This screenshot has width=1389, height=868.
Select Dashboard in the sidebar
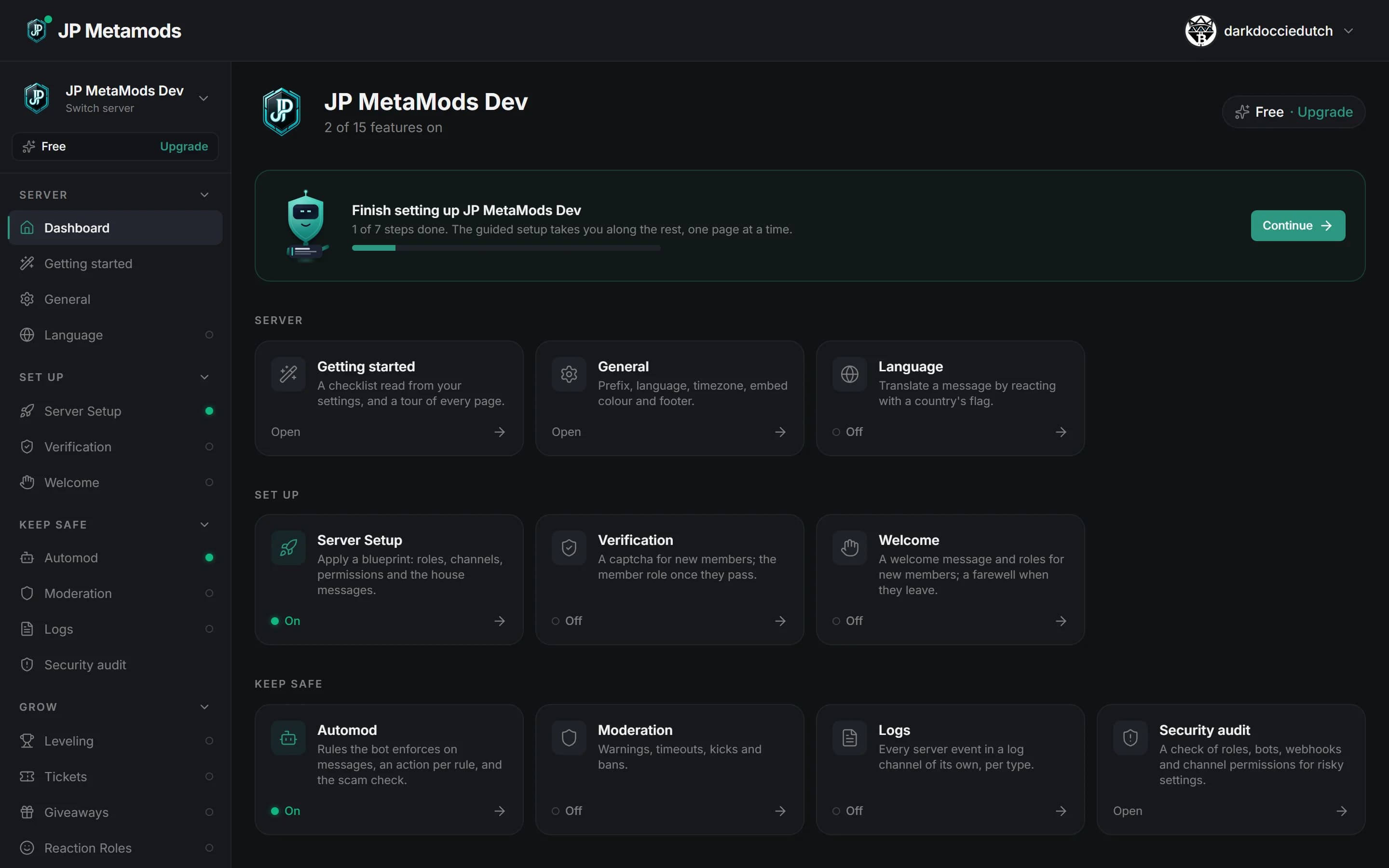point(115,228)
